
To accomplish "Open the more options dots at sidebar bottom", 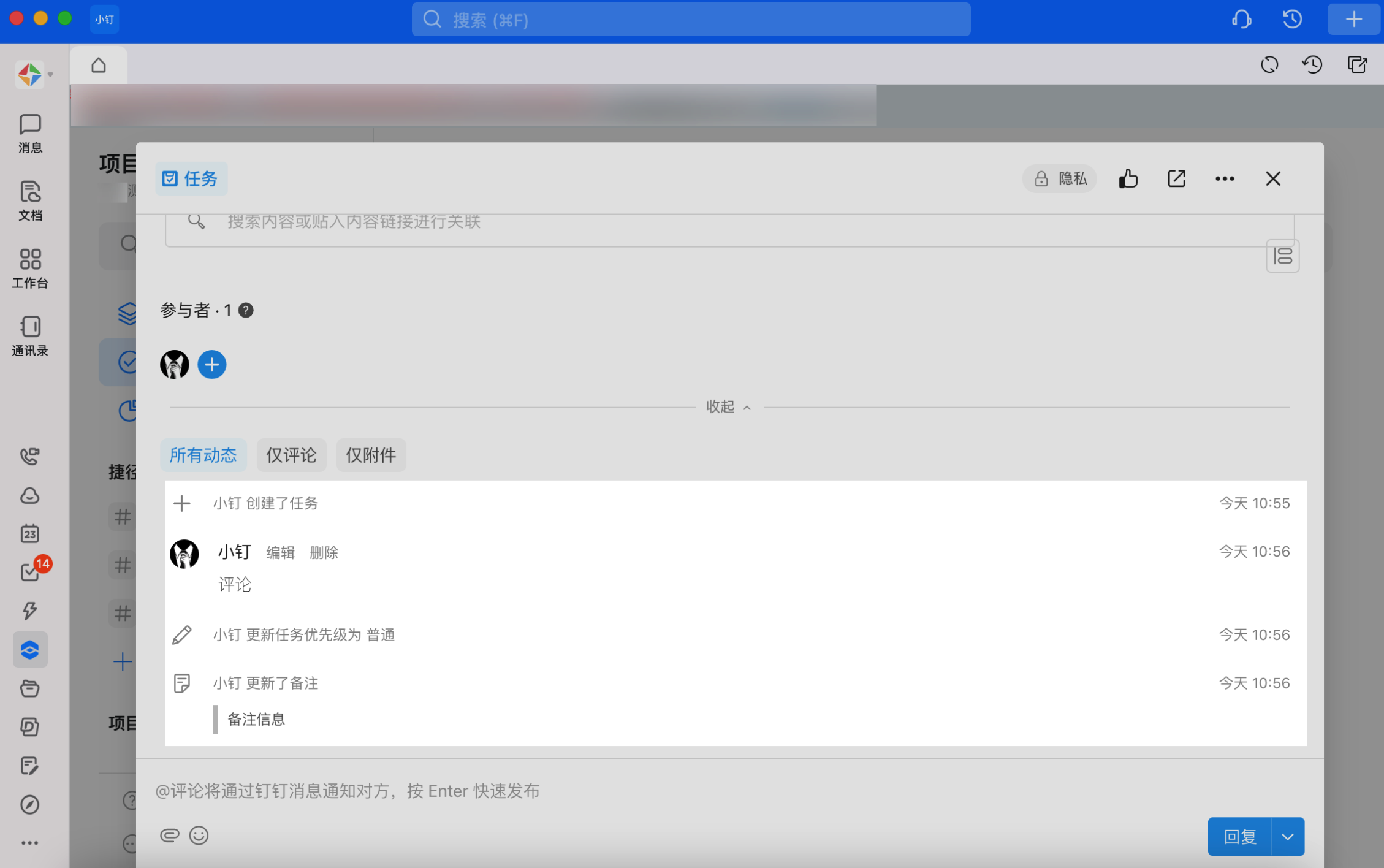I will click(30, 843).
